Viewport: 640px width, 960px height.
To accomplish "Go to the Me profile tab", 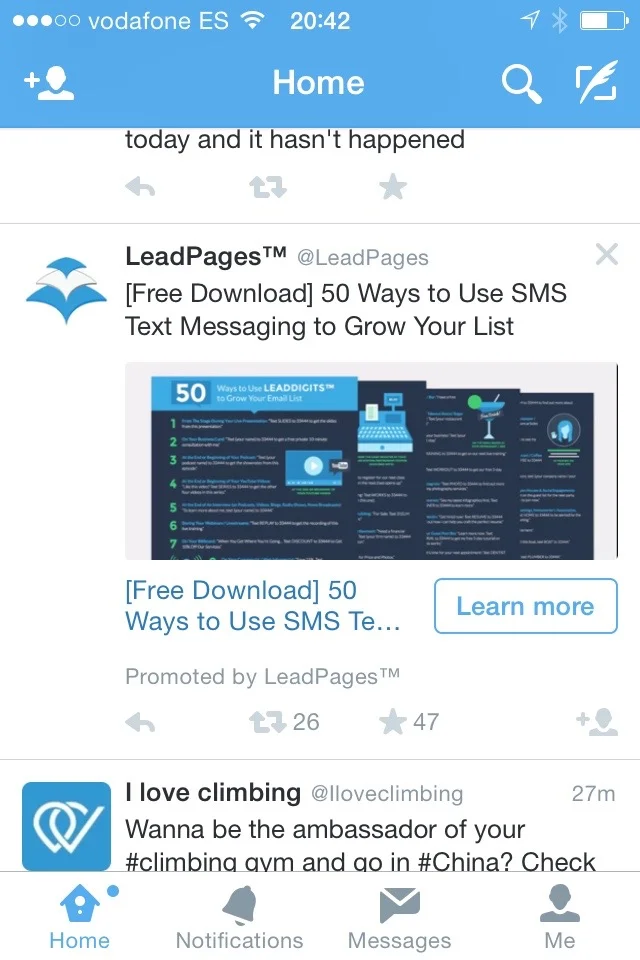I will (560, 918).
